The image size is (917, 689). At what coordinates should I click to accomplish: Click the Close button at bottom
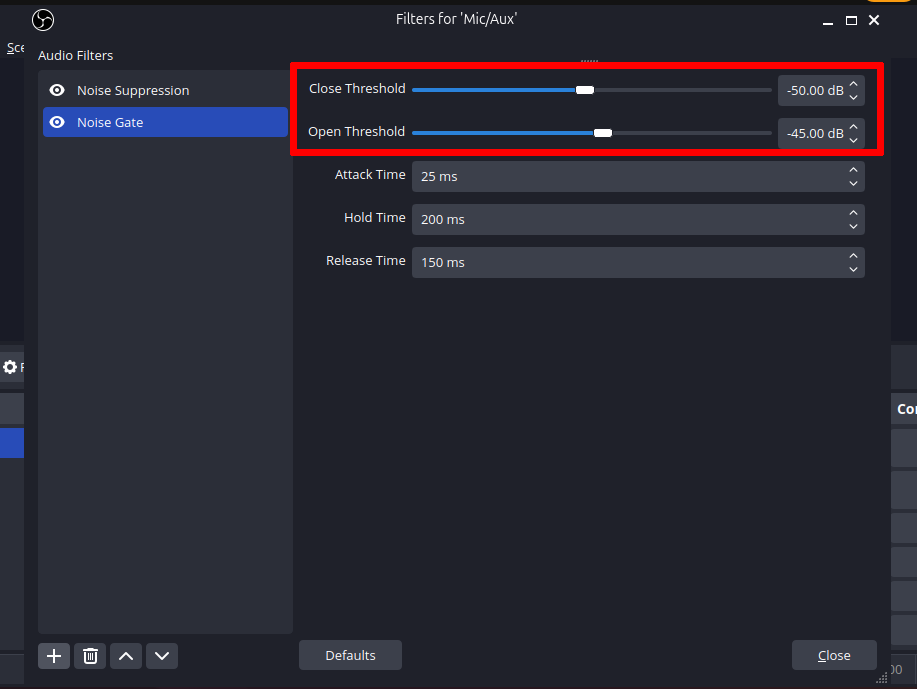[x=834, y=656]
